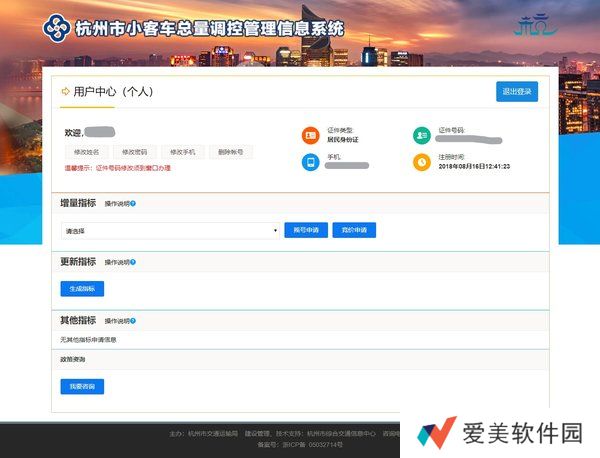Click the 竞价申请 button
This screenshot has width=600, height=458.
click(x=354, y=230)
